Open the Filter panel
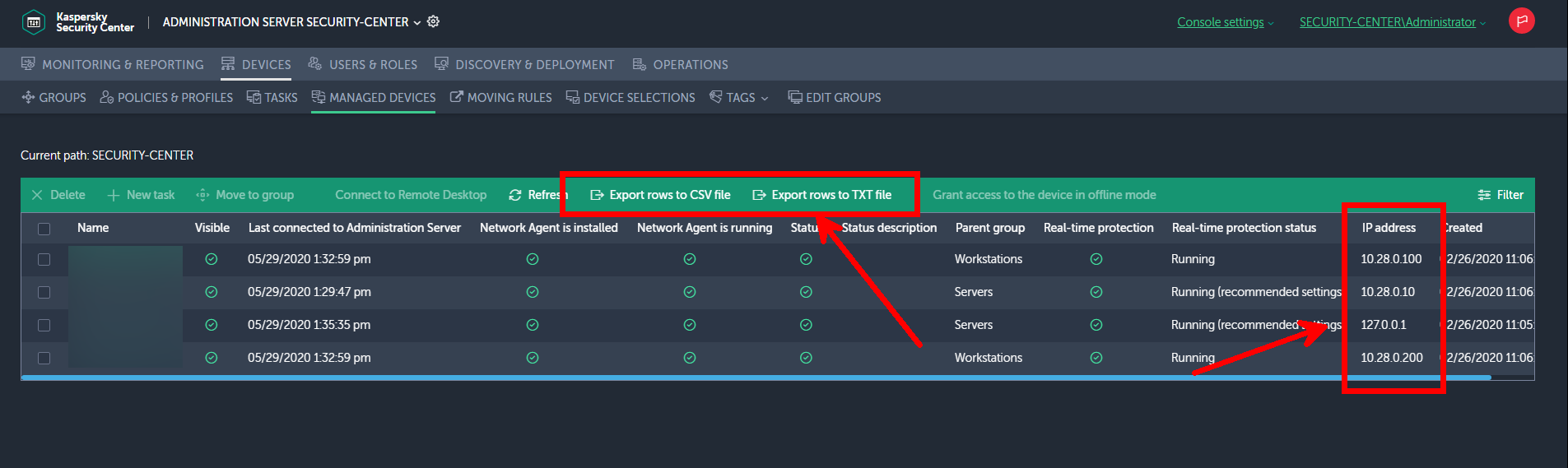Screen dimensions: 1568x468 click(1501, 195)
